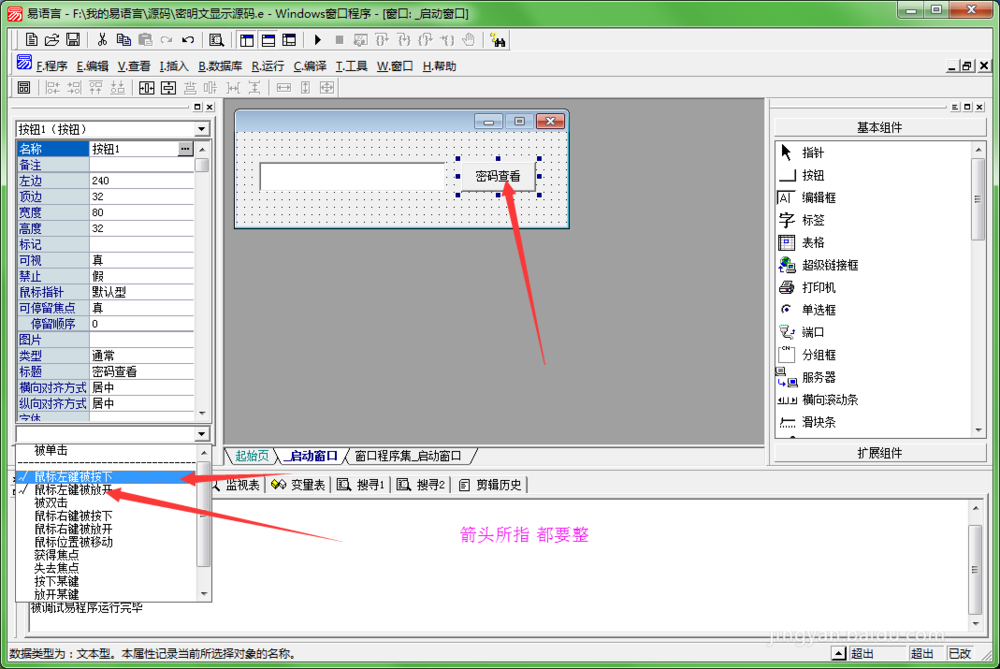Expand the event list combo box arrow
1000x669 pixels.
(x=202, y=434)
